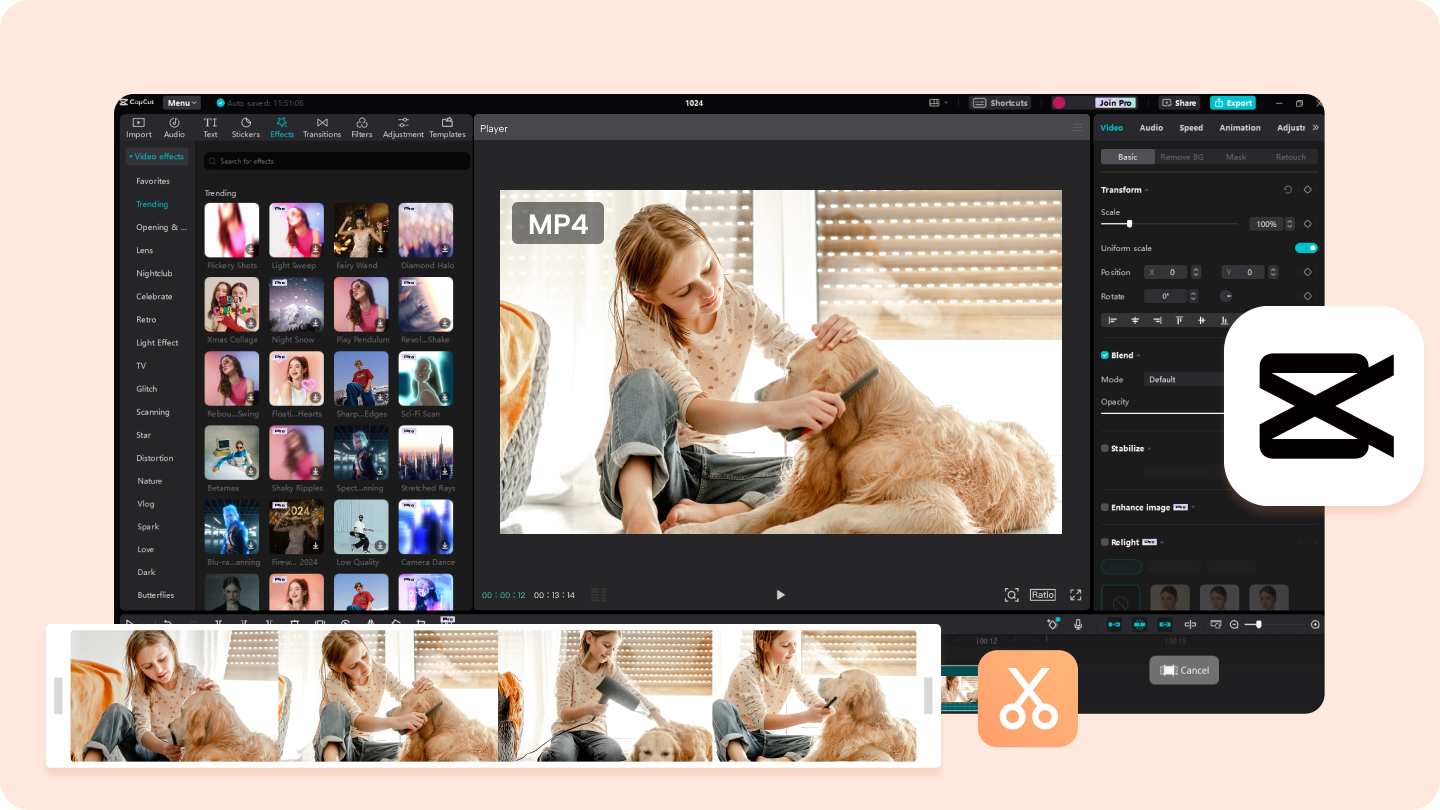The width and height of the screenshot is (1440, 810).
Task: Click the timeline zoom in icon
Action: pyautogui.click(x=1315, y=624)
